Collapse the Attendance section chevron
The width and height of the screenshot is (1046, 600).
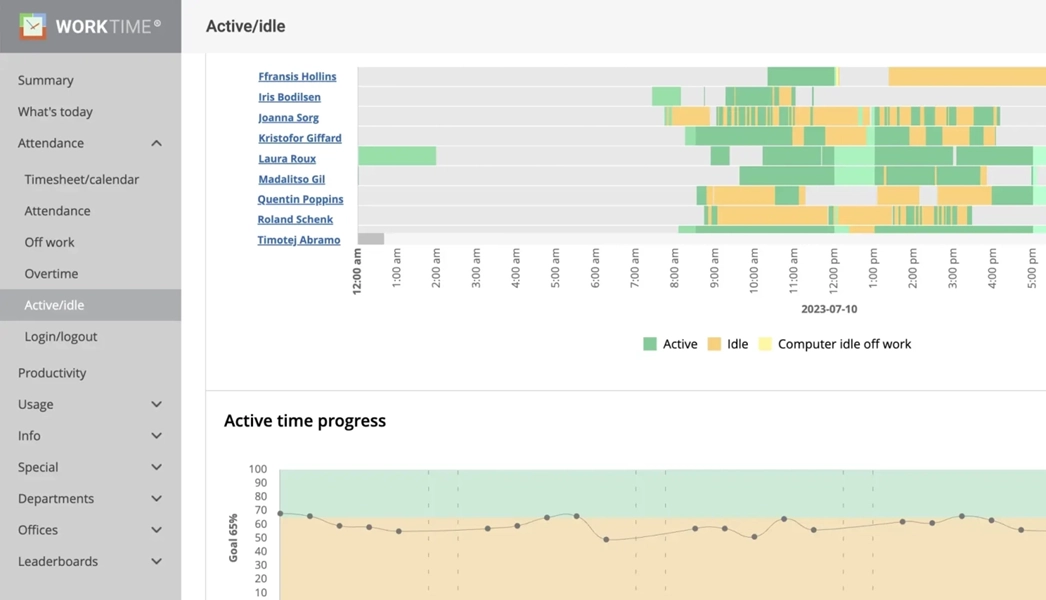(x=156, y=144)
